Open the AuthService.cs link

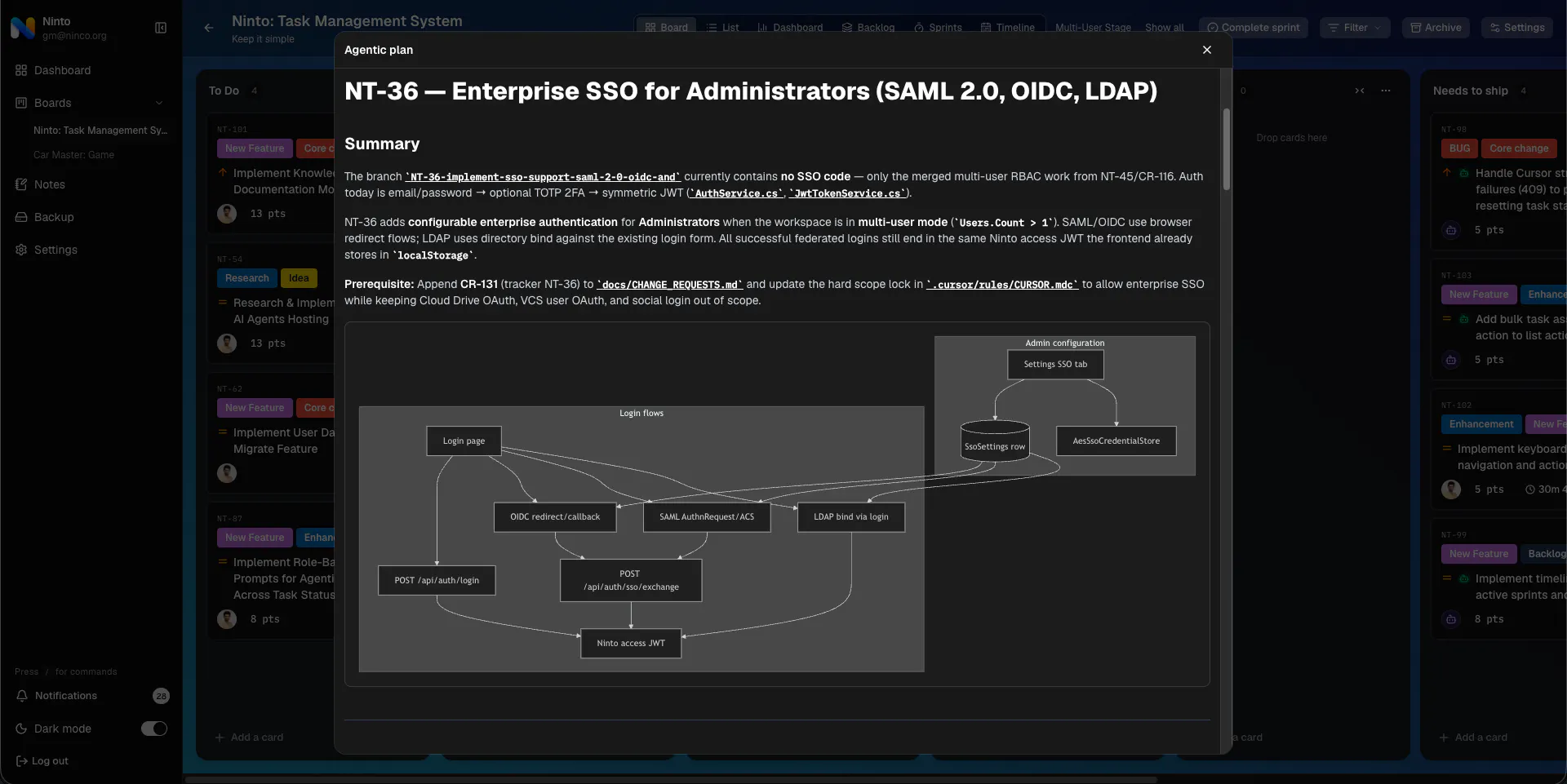click(x=736, y=193)
